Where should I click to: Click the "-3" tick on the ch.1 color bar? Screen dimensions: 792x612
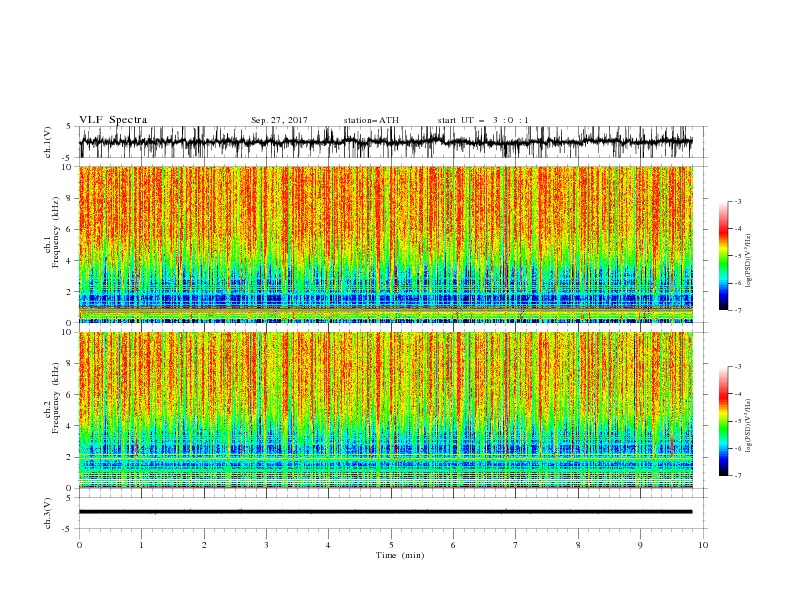click(737, 201)
